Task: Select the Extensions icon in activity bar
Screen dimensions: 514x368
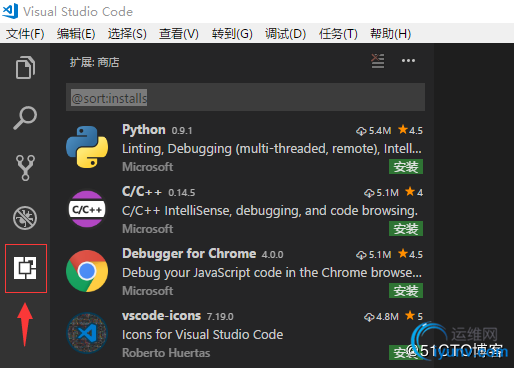Action: pos(25,268)
